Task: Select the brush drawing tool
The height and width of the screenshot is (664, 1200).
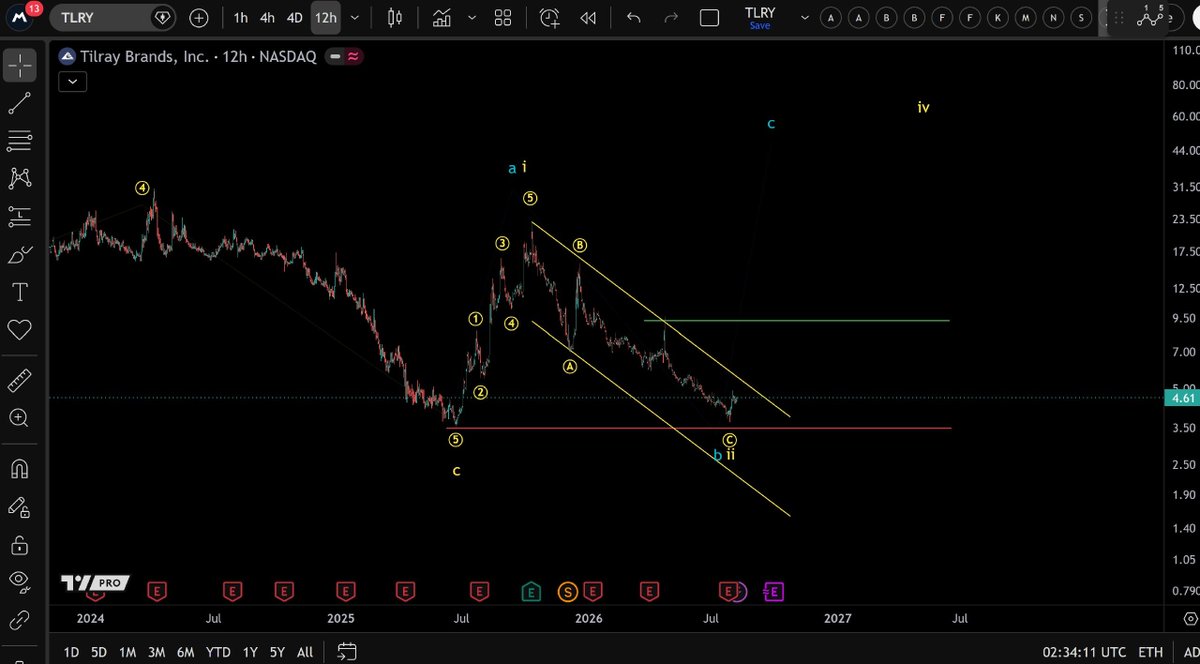Action: [x=19, y=255]
